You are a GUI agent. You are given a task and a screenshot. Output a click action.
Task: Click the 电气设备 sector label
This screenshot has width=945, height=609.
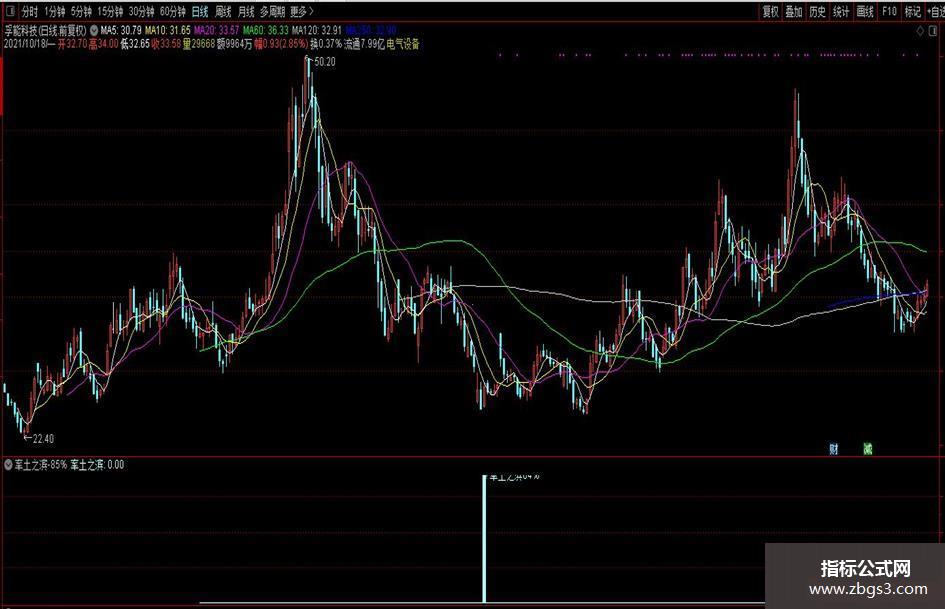coord(403,44)
